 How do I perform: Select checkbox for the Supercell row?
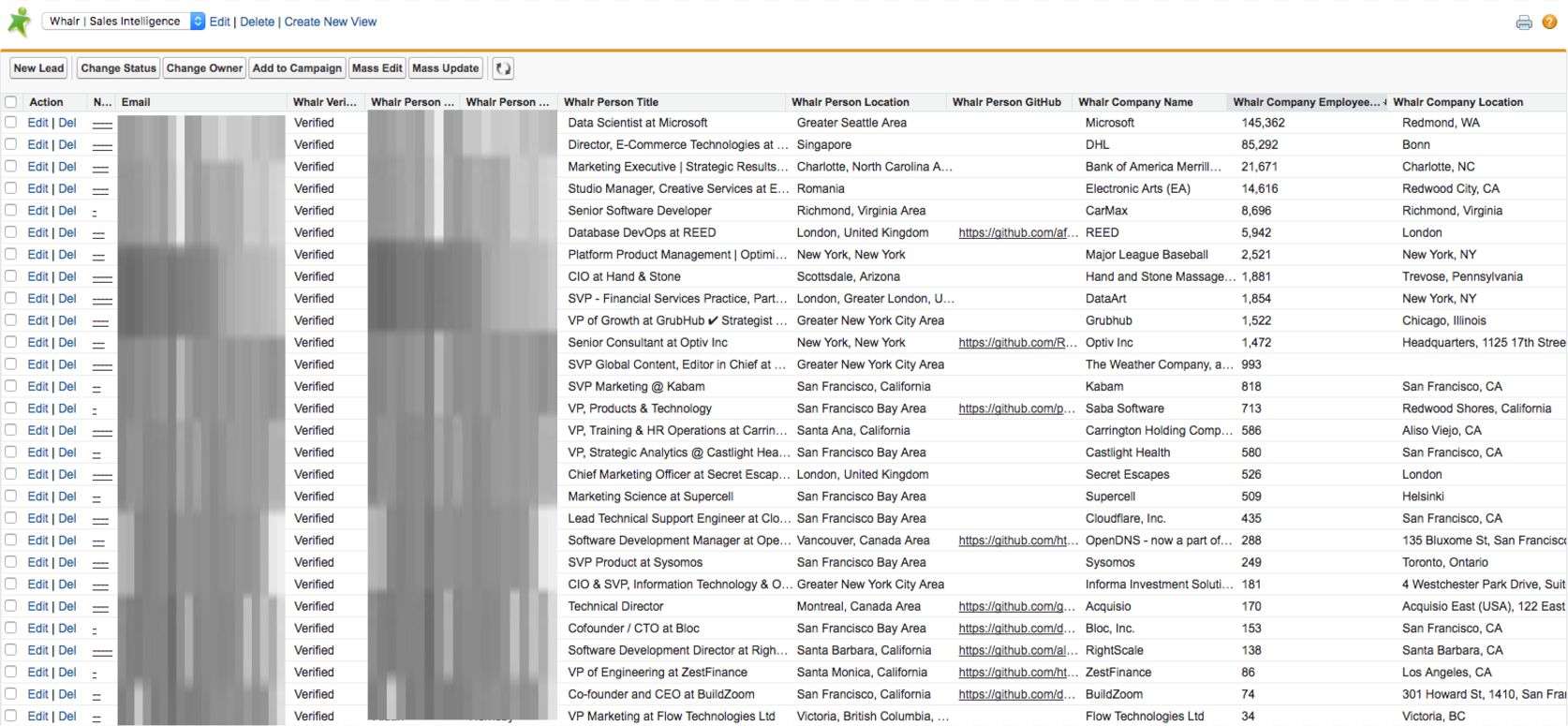[x=11, y=496]
